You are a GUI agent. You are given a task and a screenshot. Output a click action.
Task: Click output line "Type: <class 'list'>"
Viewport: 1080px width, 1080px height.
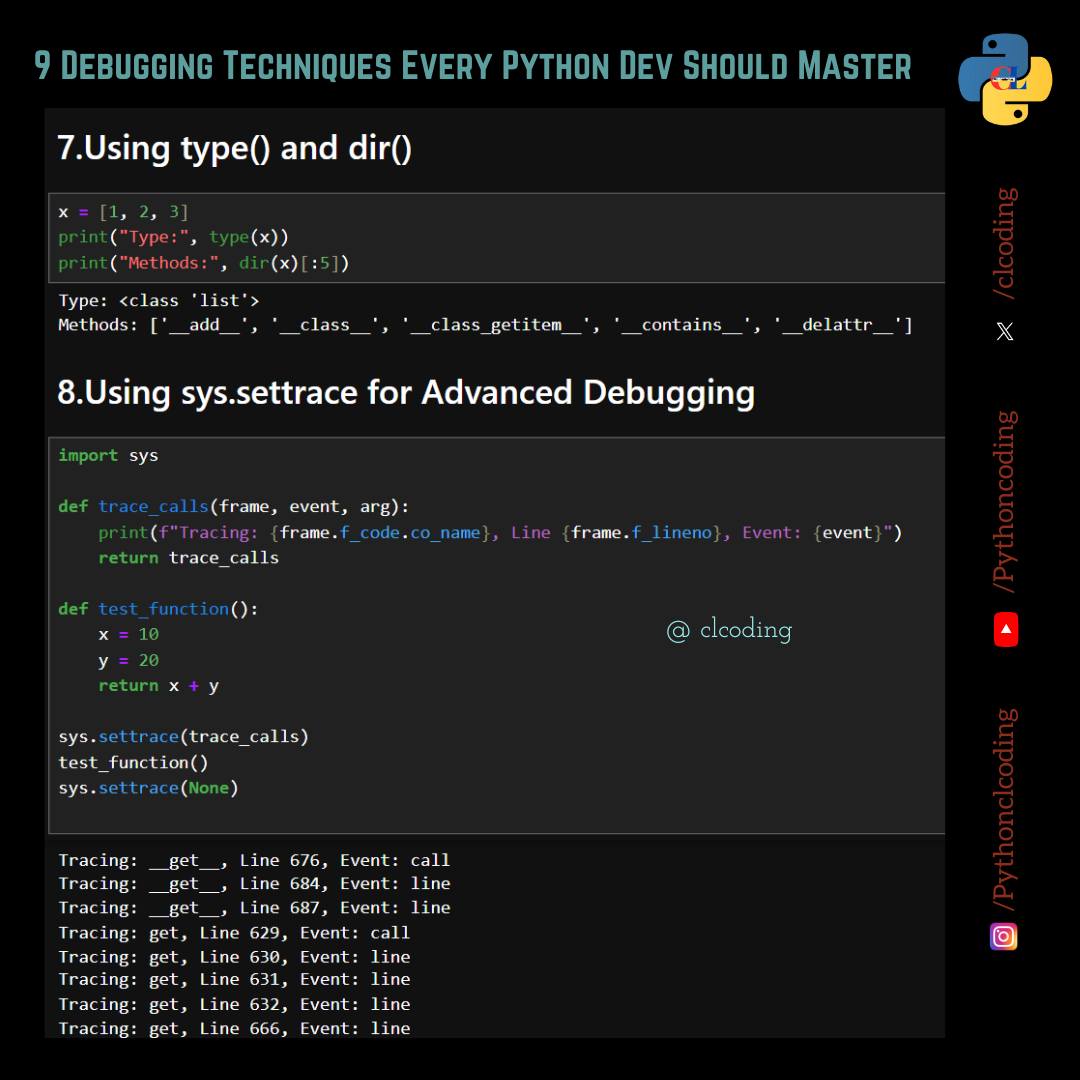(159, 300)
